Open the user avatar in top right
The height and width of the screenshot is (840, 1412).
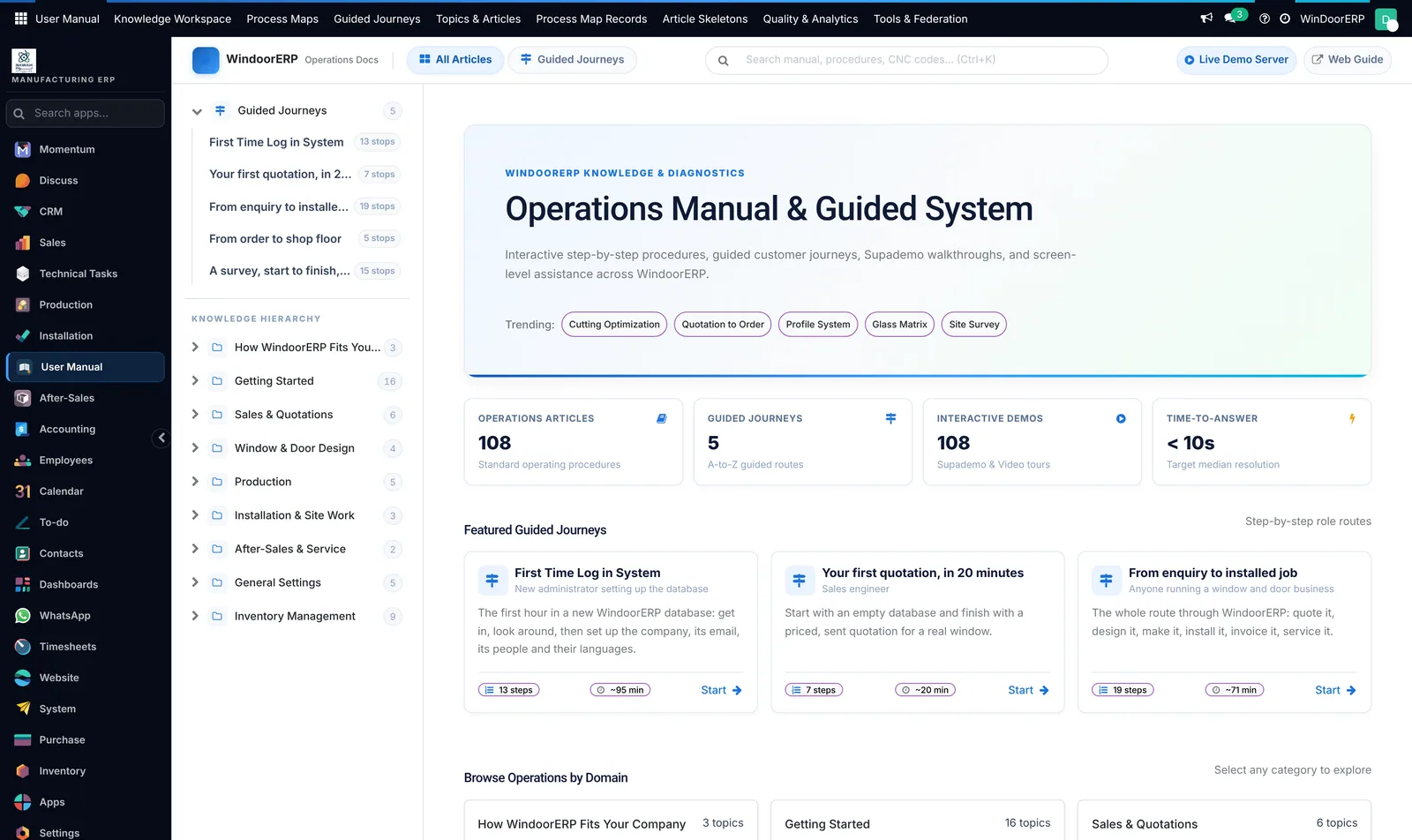click(x=1386, y=19)
